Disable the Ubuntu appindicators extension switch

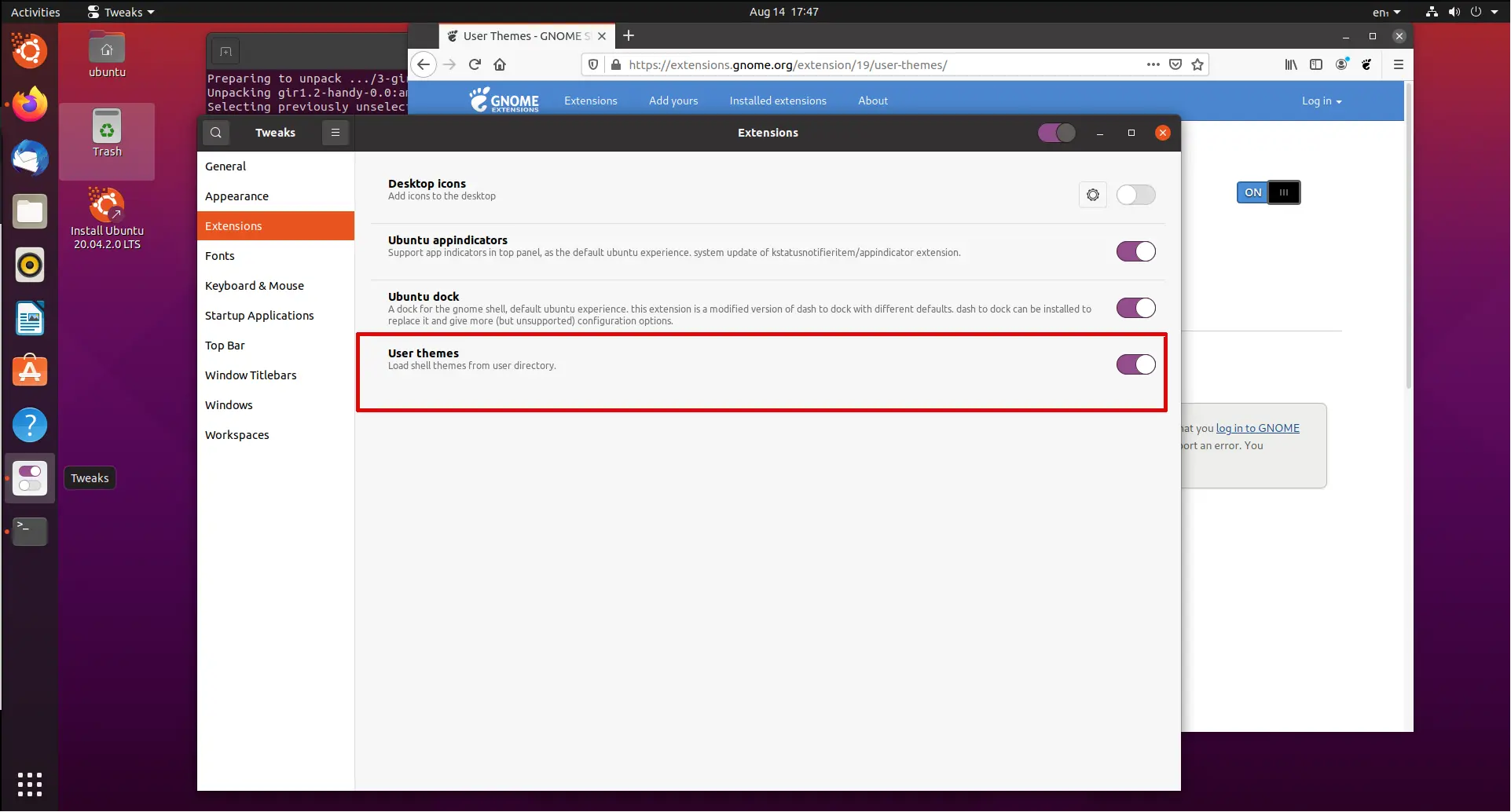(1136, 251)
